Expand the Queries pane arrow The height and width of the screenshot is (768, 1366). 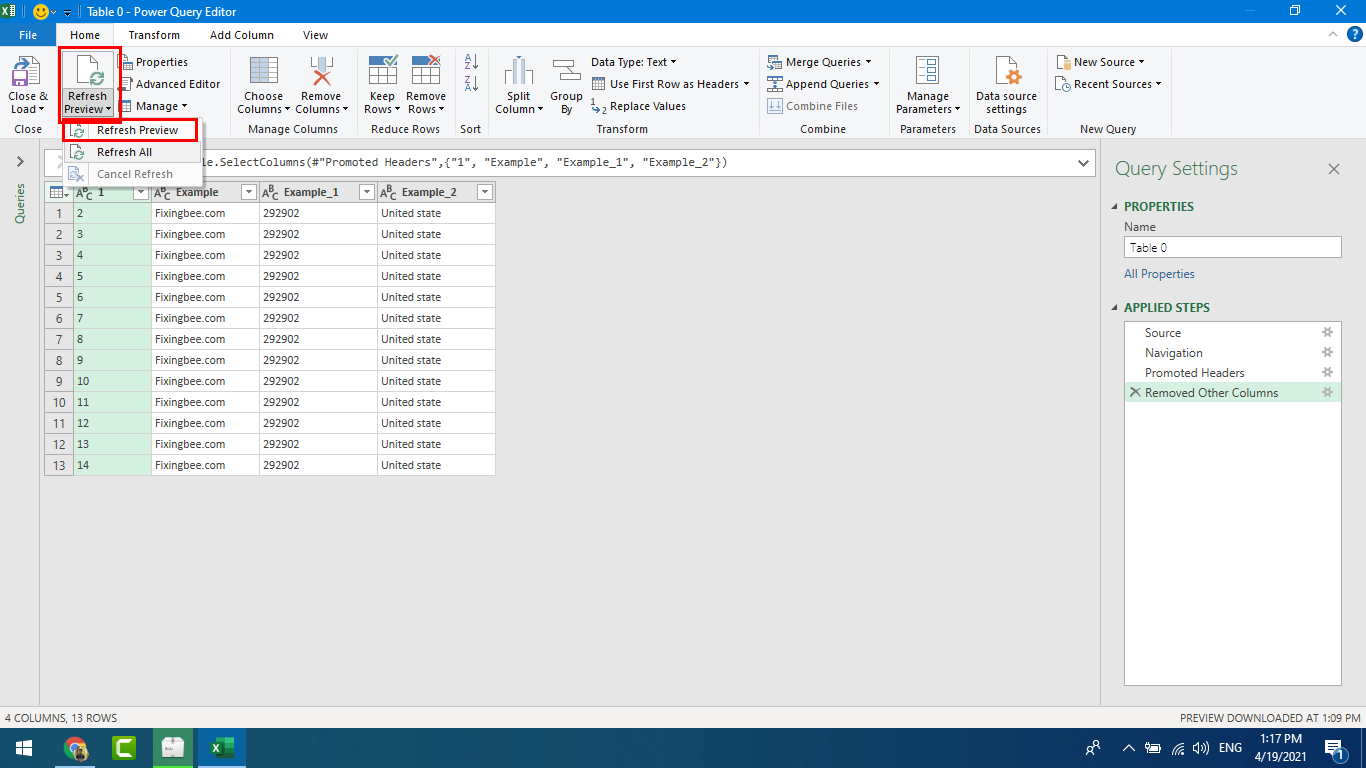point(20,162)
